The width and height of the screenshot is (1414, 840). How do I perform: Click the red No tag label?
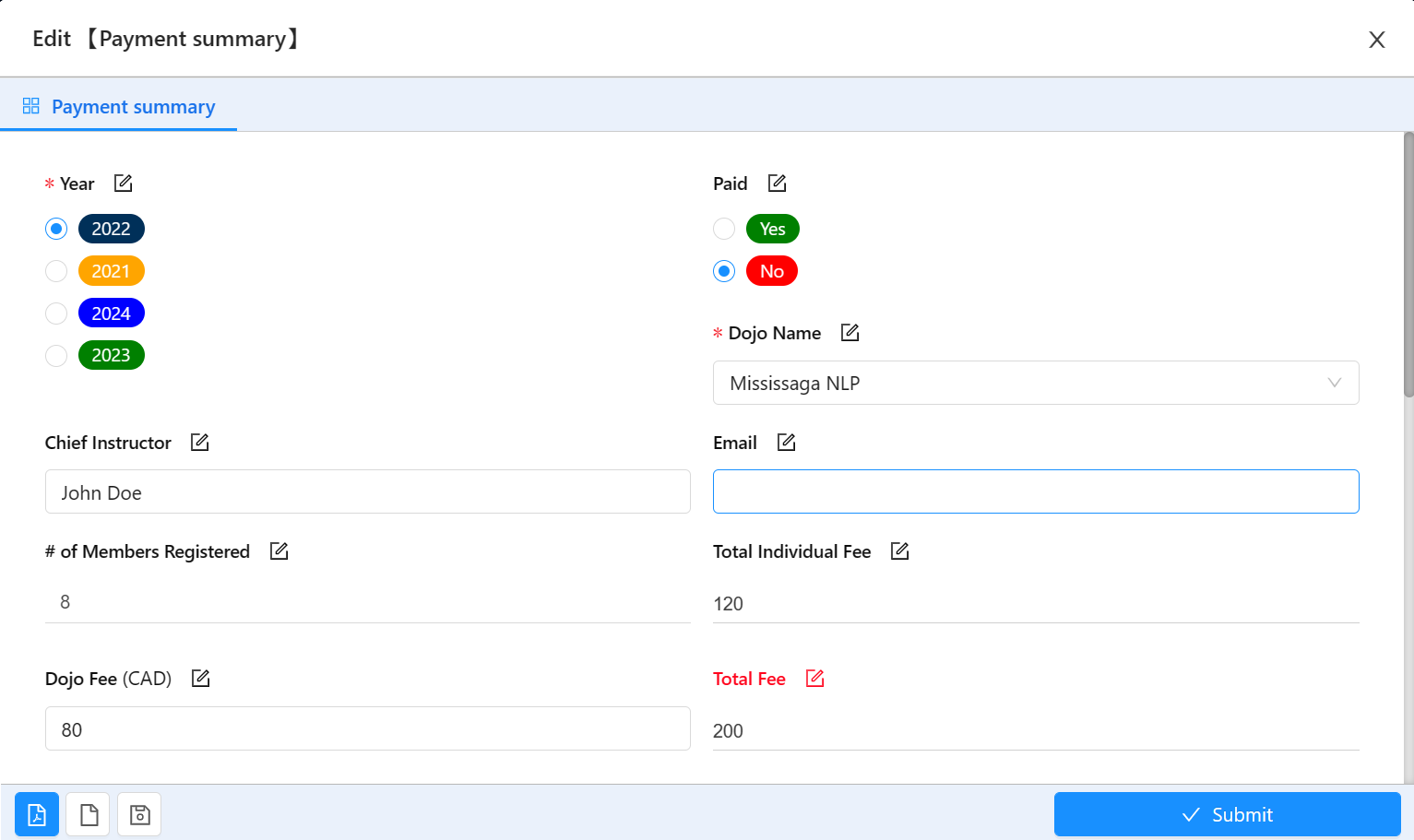click(772, 271)
